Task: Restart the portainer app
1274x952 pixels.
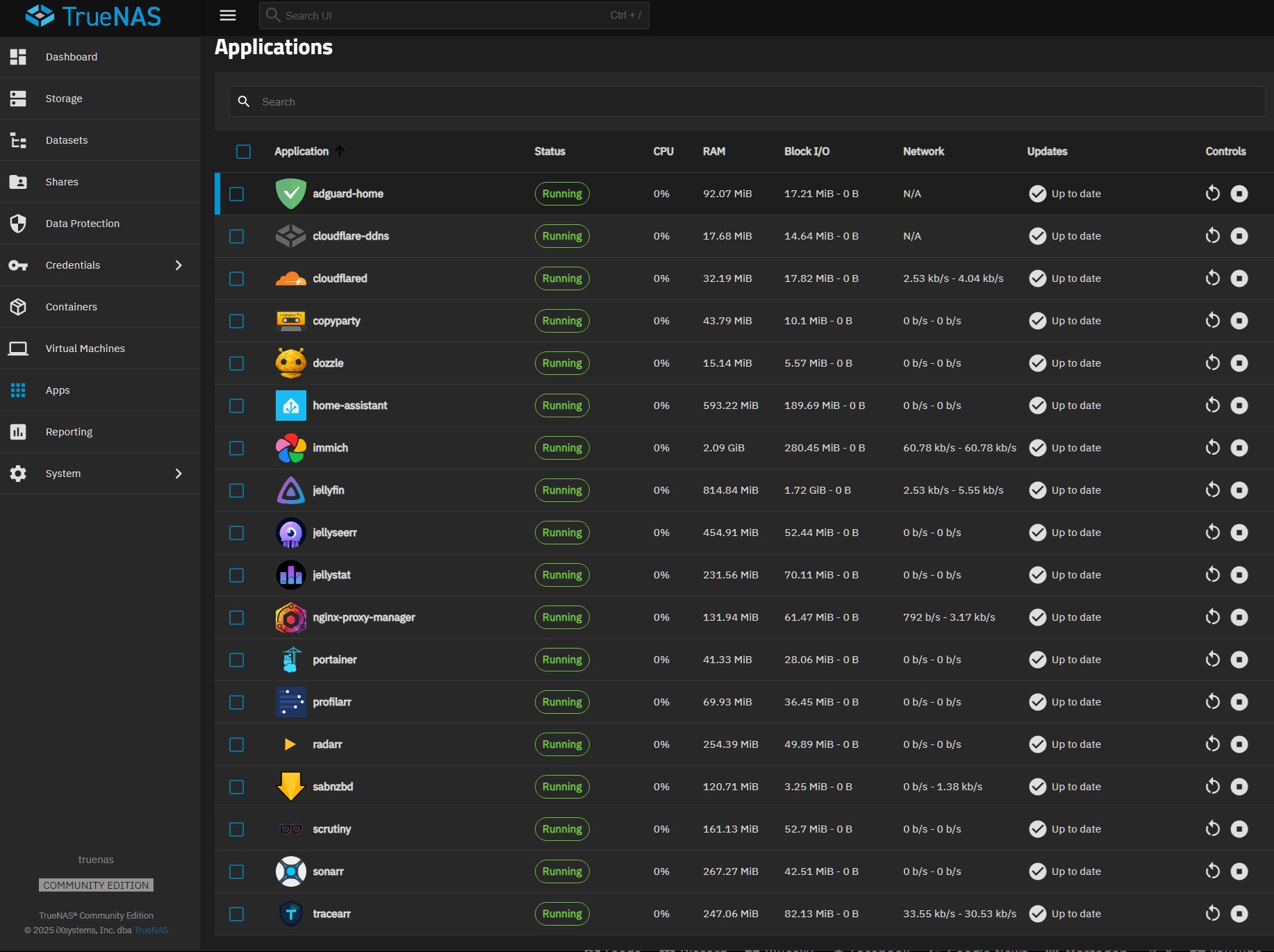Action: pyautogui.click(x=1213, y=660)
